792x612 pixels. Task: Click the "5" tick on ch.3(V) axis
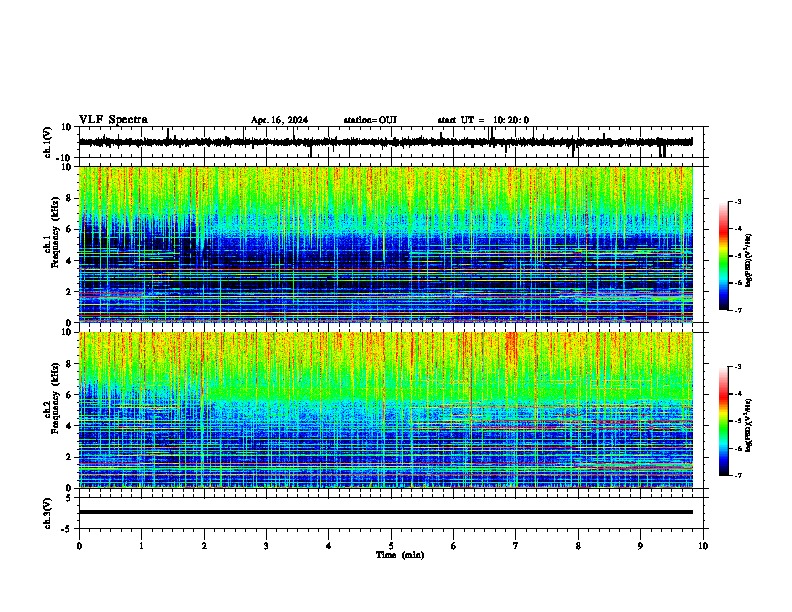point(69,497)
